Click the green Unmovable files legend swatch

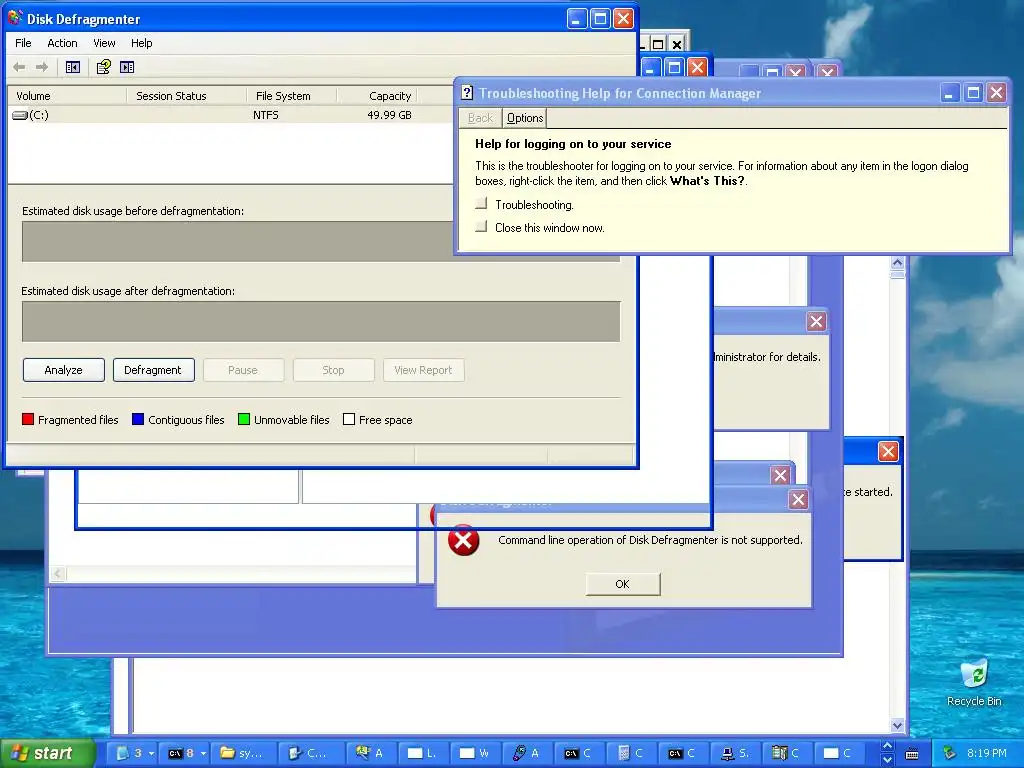(x=244, y=419)
